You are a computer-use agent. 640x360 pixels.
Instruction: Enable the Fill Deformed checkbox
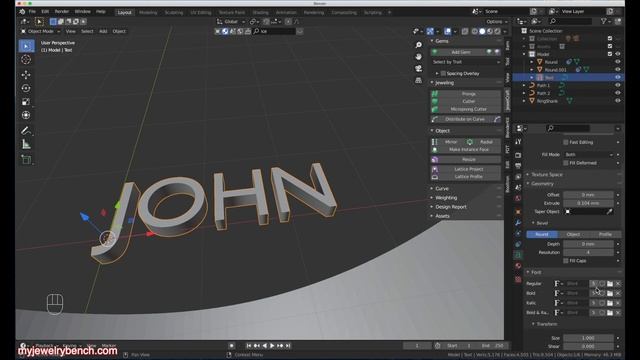click(x=566, y=163)
